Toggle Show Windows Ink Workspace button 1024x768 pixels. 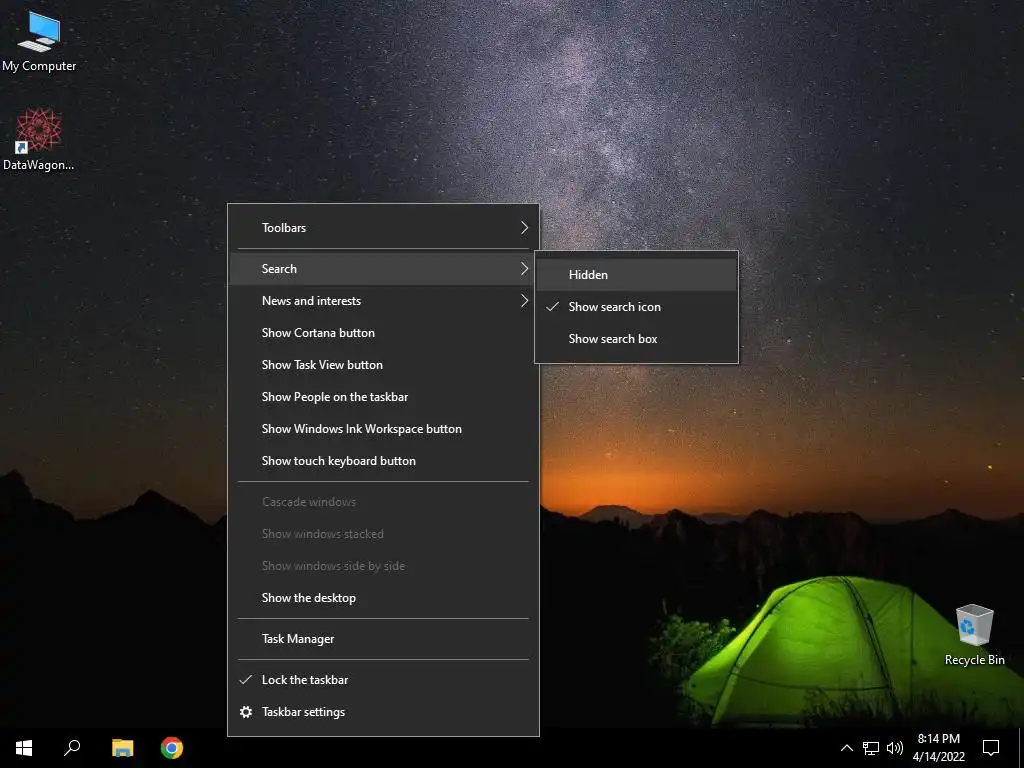click(383, 429)
